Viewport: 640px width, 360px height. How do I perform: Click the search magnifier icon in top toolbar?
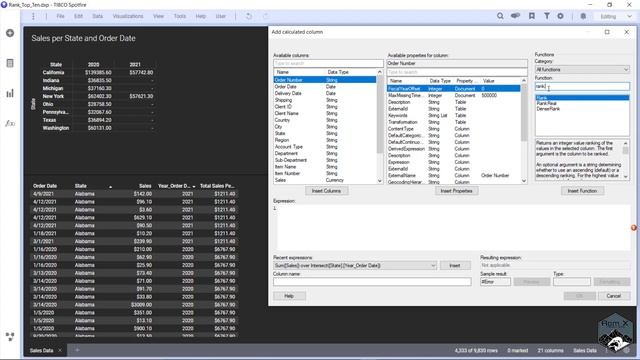pos(500,16)
